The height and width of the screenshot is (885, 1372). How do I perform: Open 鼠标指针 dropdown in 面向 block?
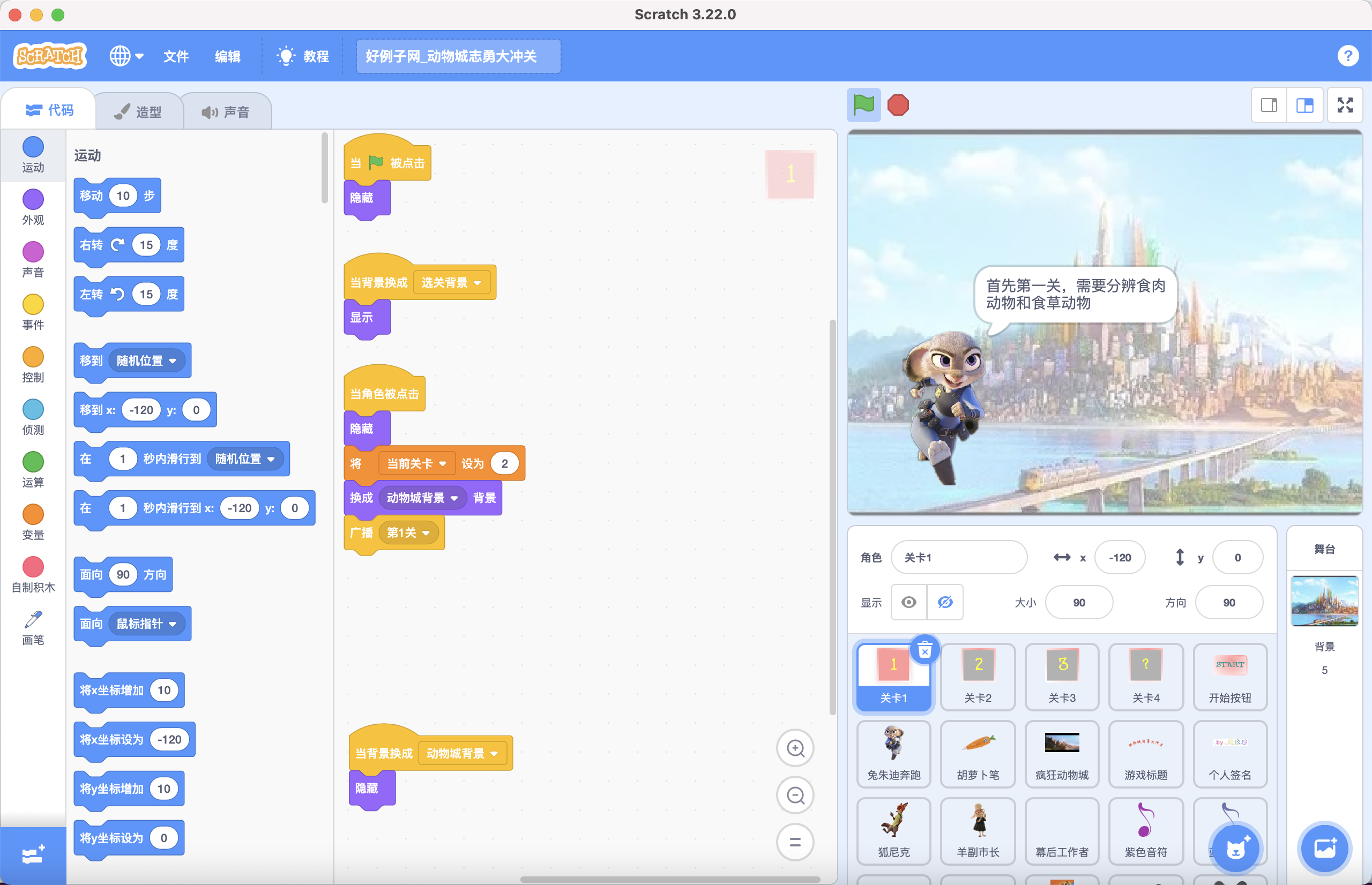146,624
